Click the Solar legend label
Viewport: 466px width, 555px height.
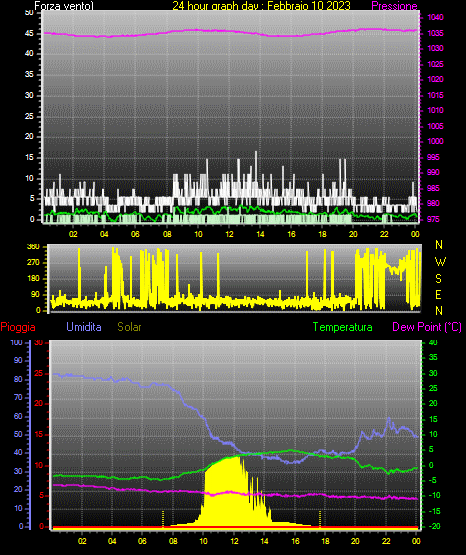129,327
